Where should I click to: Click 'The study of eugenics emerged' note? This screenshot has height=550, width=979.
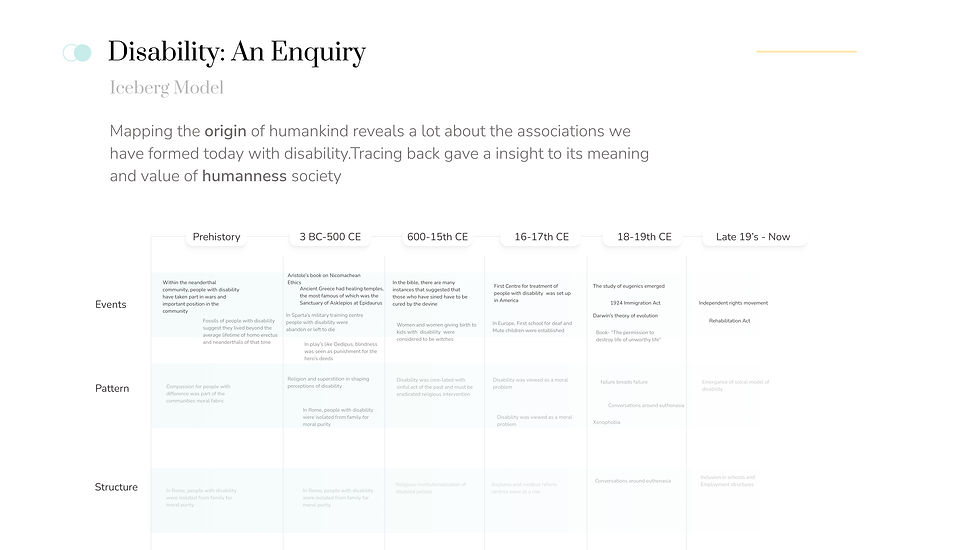[628, 286]
